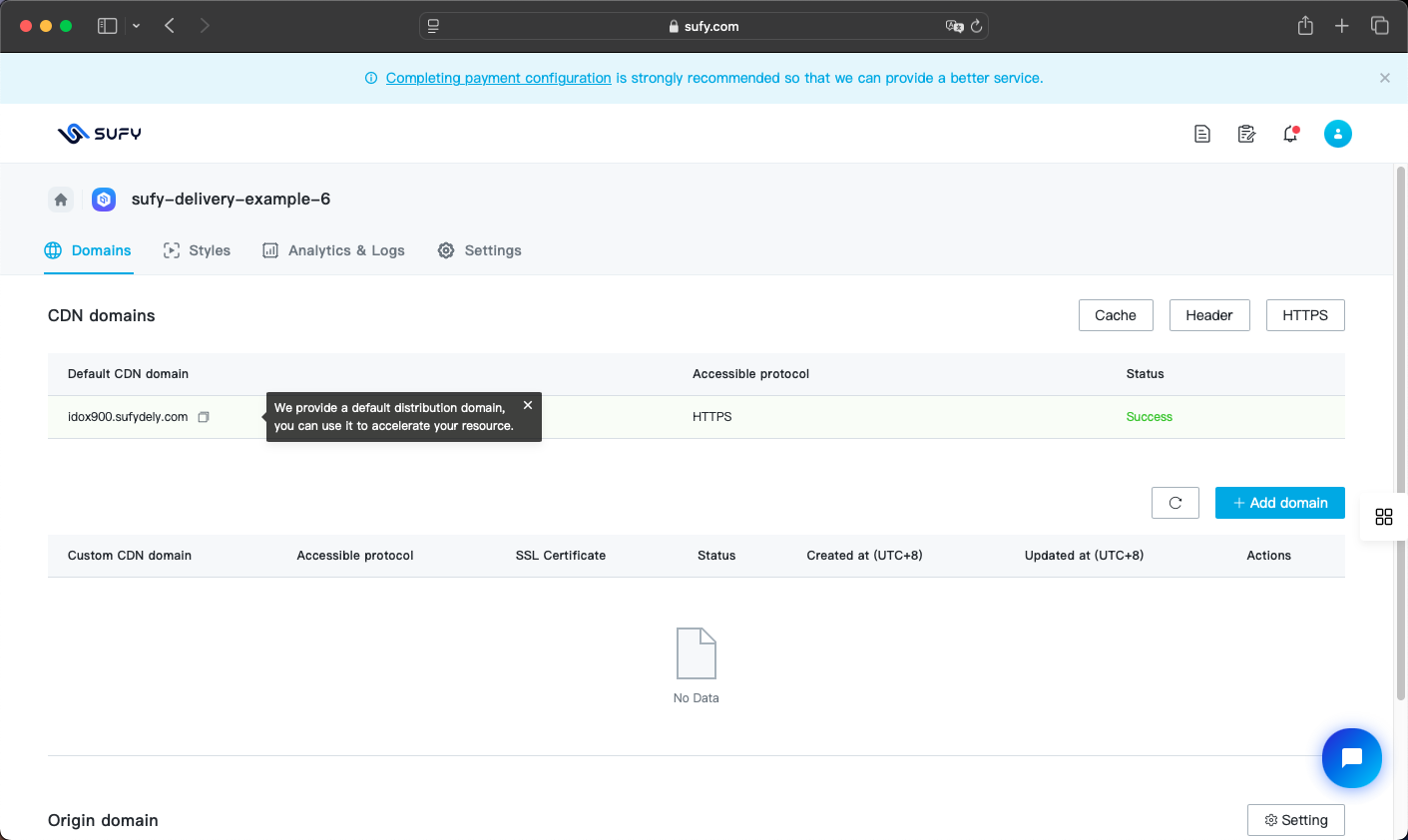Viewport: 1408px width, 840px height.
Task: Click the Success status text
Action: [1150, 417]
